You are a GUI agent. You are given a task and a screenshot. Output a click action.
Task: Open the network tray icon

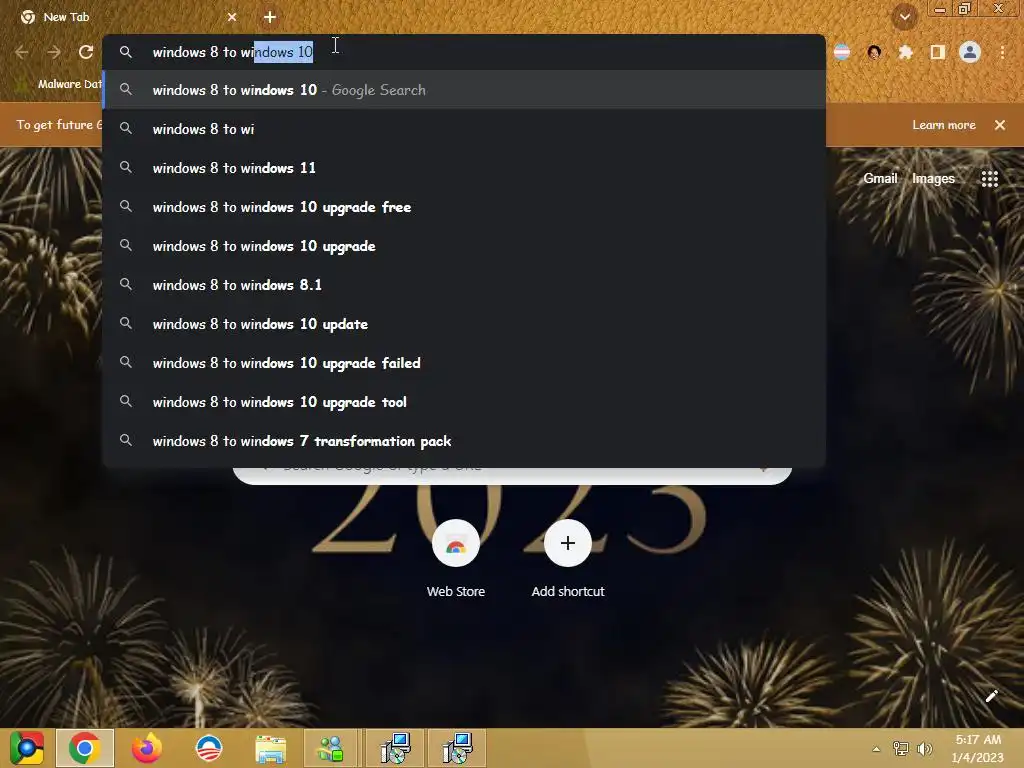pos(901,749)
